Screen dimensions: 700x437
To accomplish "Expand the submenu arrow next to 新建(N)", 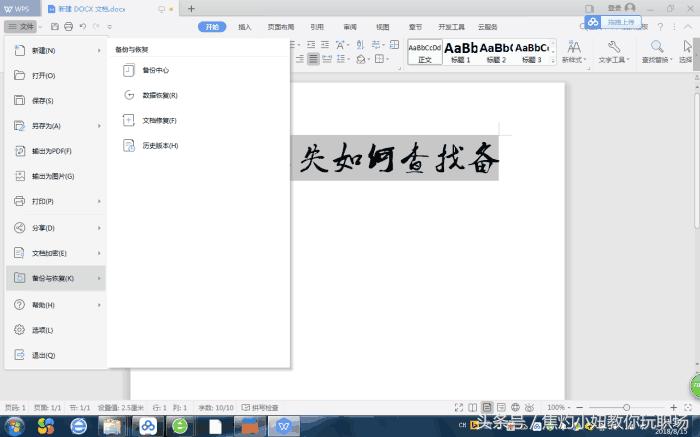I will coord(99,50).
